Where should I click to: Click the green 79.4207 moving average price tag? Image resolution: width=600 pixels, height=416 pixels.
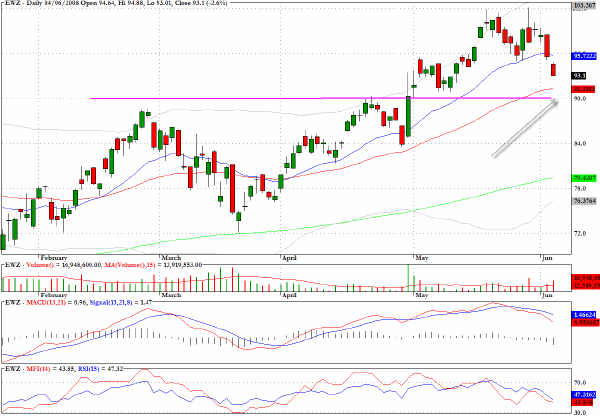[x=584, y=178]
